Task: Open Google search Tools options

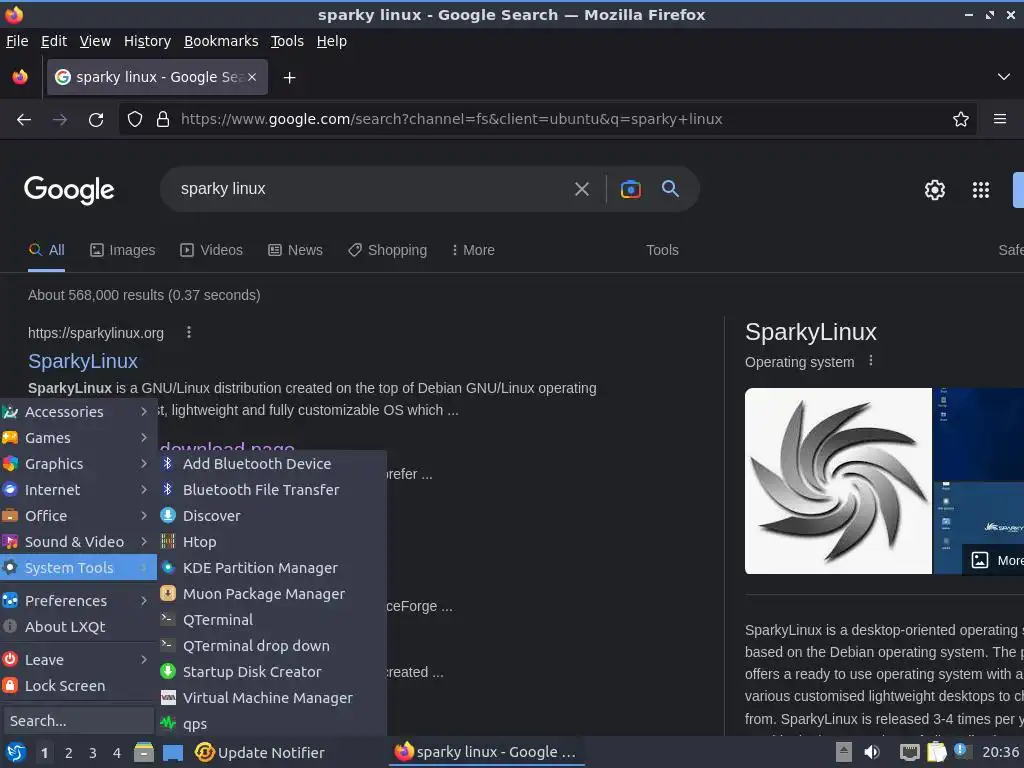Action: 662,250
